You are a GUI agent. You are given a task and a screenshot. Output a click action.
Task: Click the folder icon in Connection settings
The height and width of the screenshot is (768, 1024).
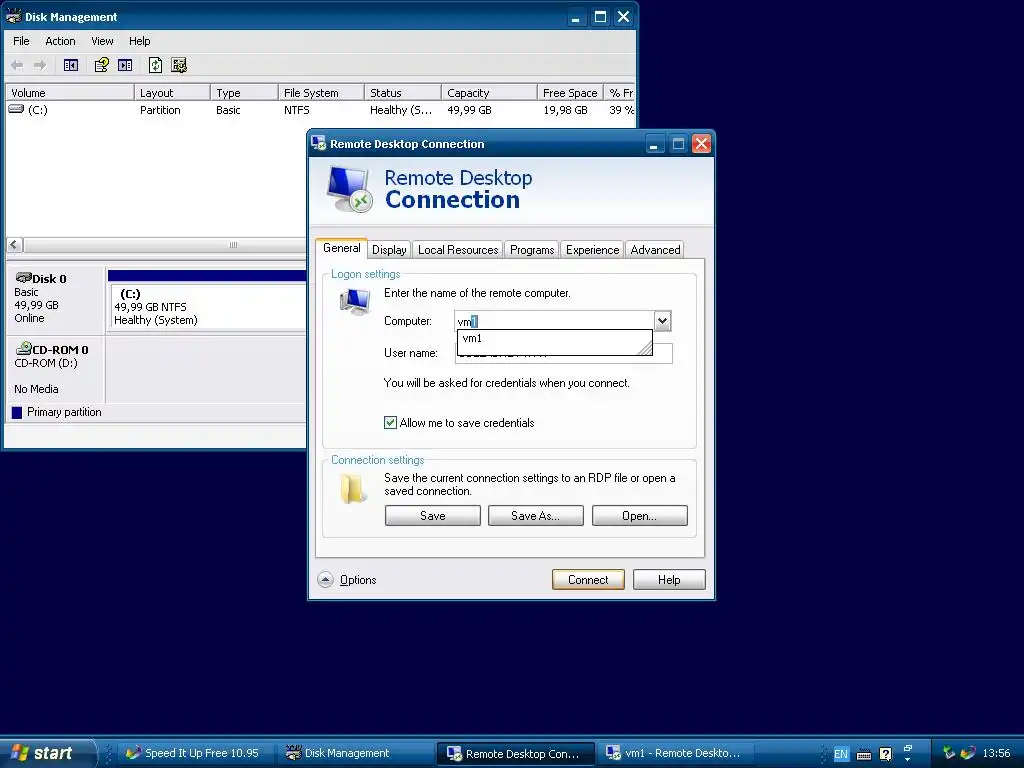(353, 488)
